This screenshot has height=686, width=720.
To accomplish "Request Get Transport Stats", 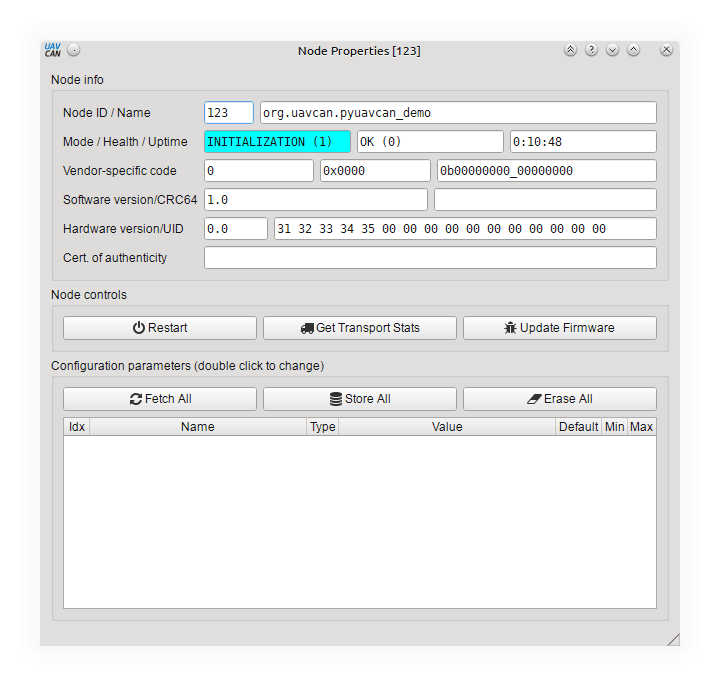I will (x=360, y=328).
